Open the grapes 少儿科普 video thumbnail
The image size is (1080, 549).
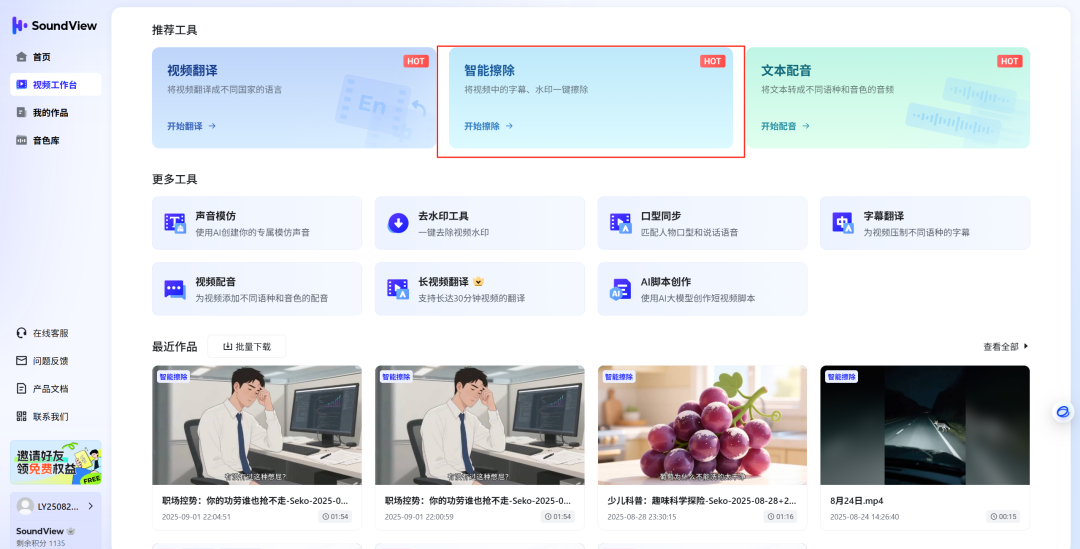pyautogui.click(x=702, y=425)
